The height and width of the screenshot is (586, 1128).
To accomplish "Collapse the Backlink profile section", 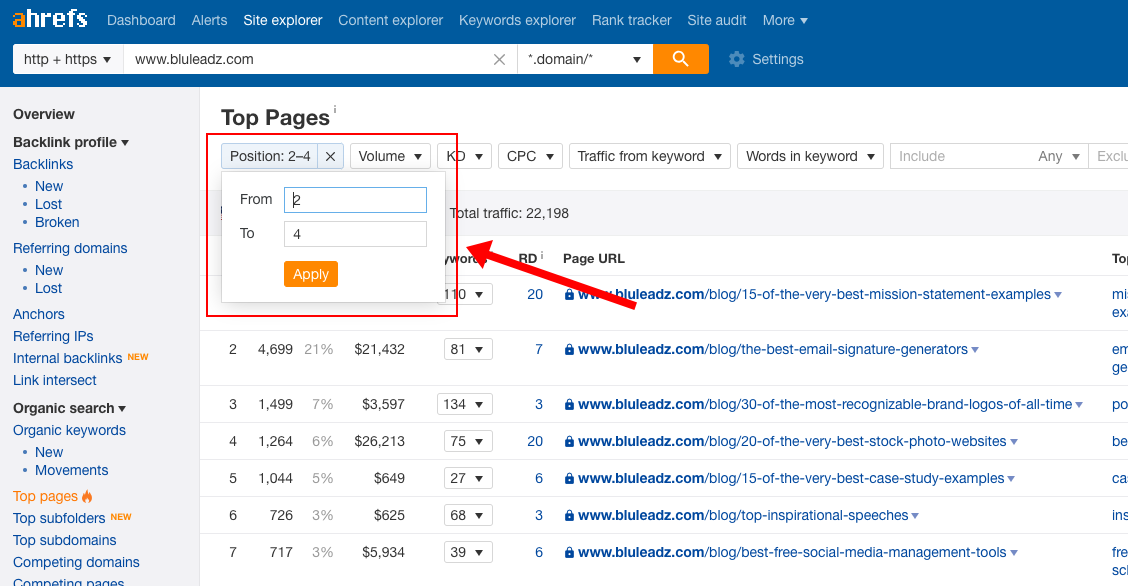I will point(70,142).
